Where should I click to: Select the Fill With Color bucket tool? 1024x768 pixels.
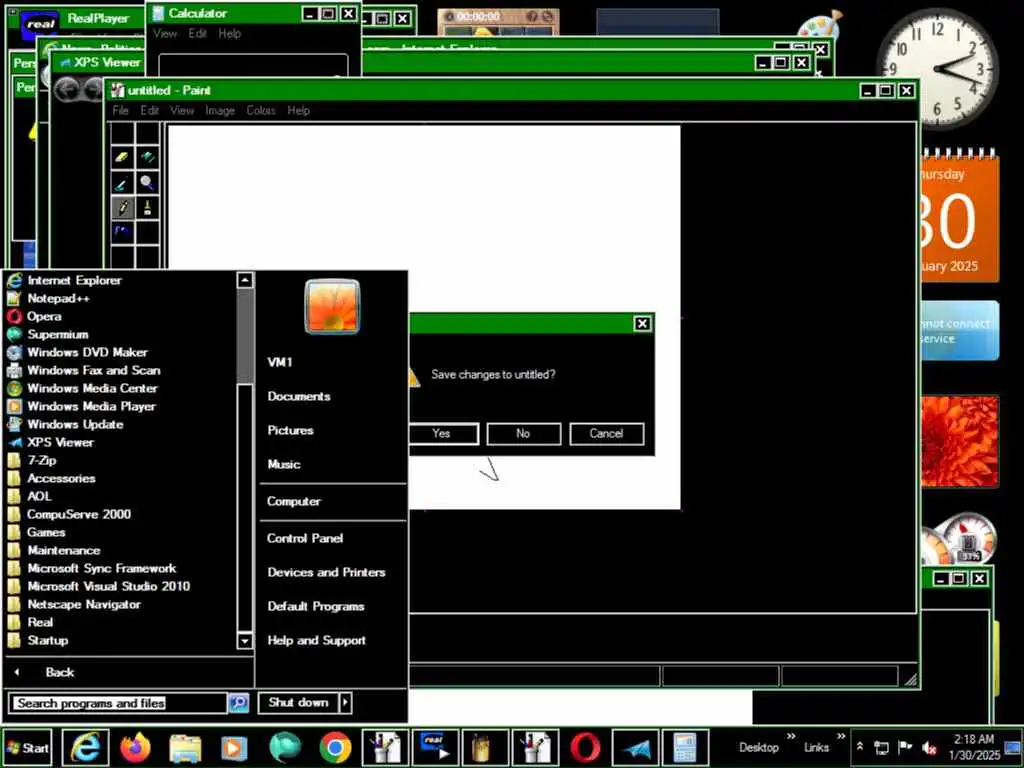pos(148,157)
